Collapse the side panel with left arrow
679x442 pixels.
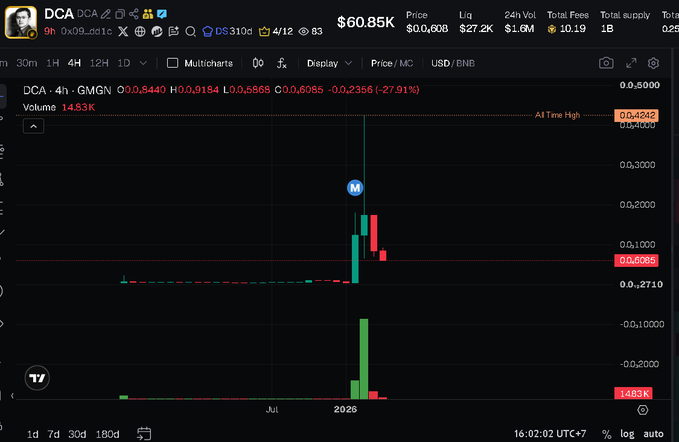coord(12,395)
